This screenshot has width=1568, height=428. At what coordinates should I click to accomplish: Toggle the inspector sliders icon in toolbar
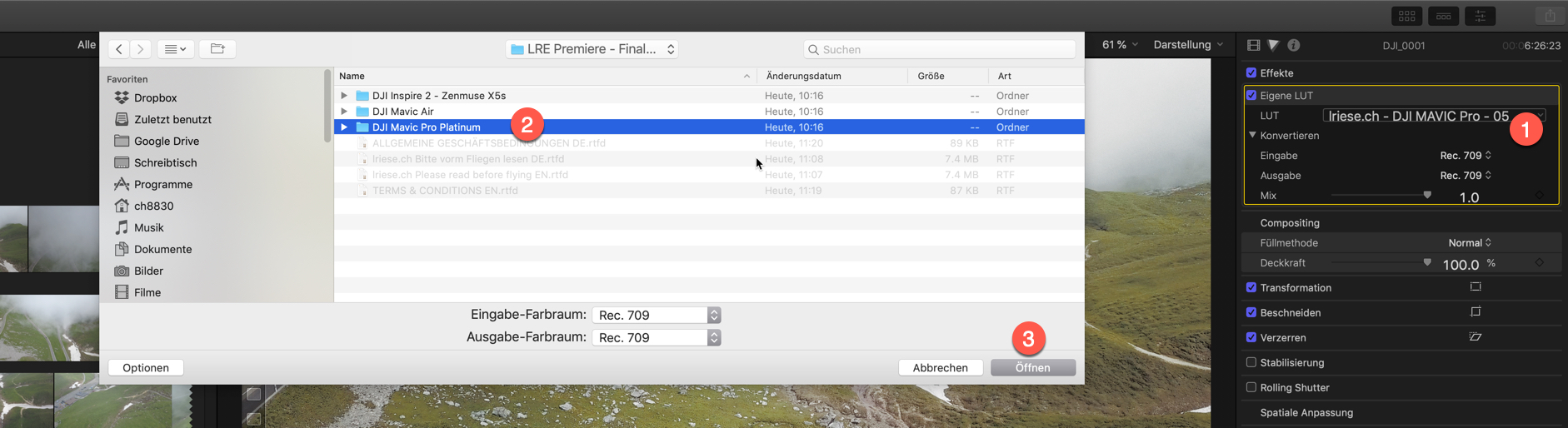[x=1481, y=16]
